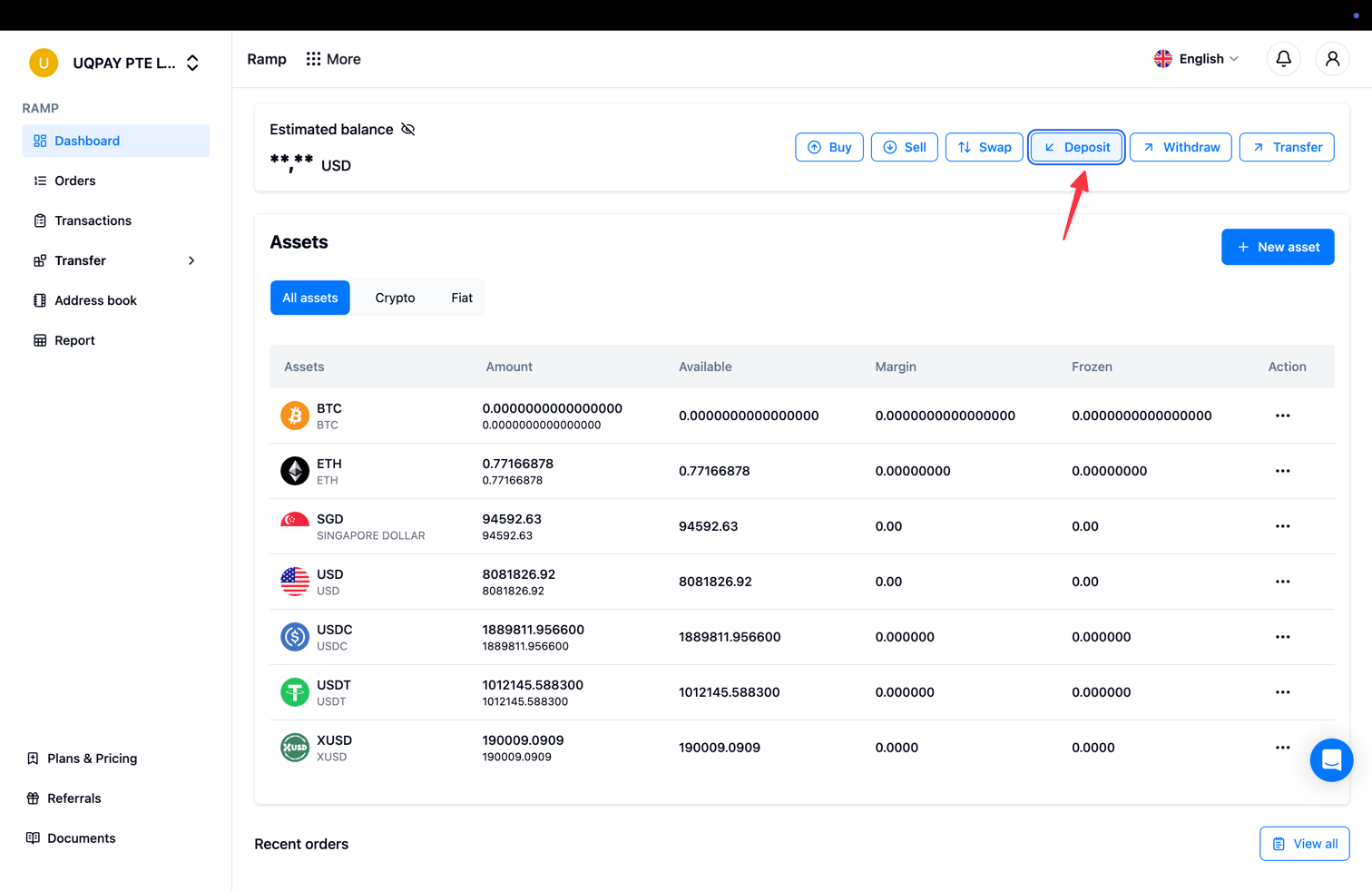Click available value 190009.0909
Viewport: 1372px width, 891px height.
click(x=720, y=748)
